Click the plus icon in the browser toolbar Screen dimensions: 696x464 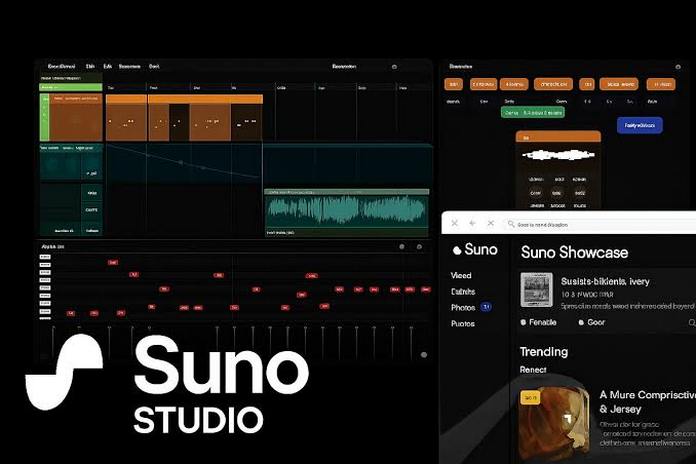[x=472, y=223]
